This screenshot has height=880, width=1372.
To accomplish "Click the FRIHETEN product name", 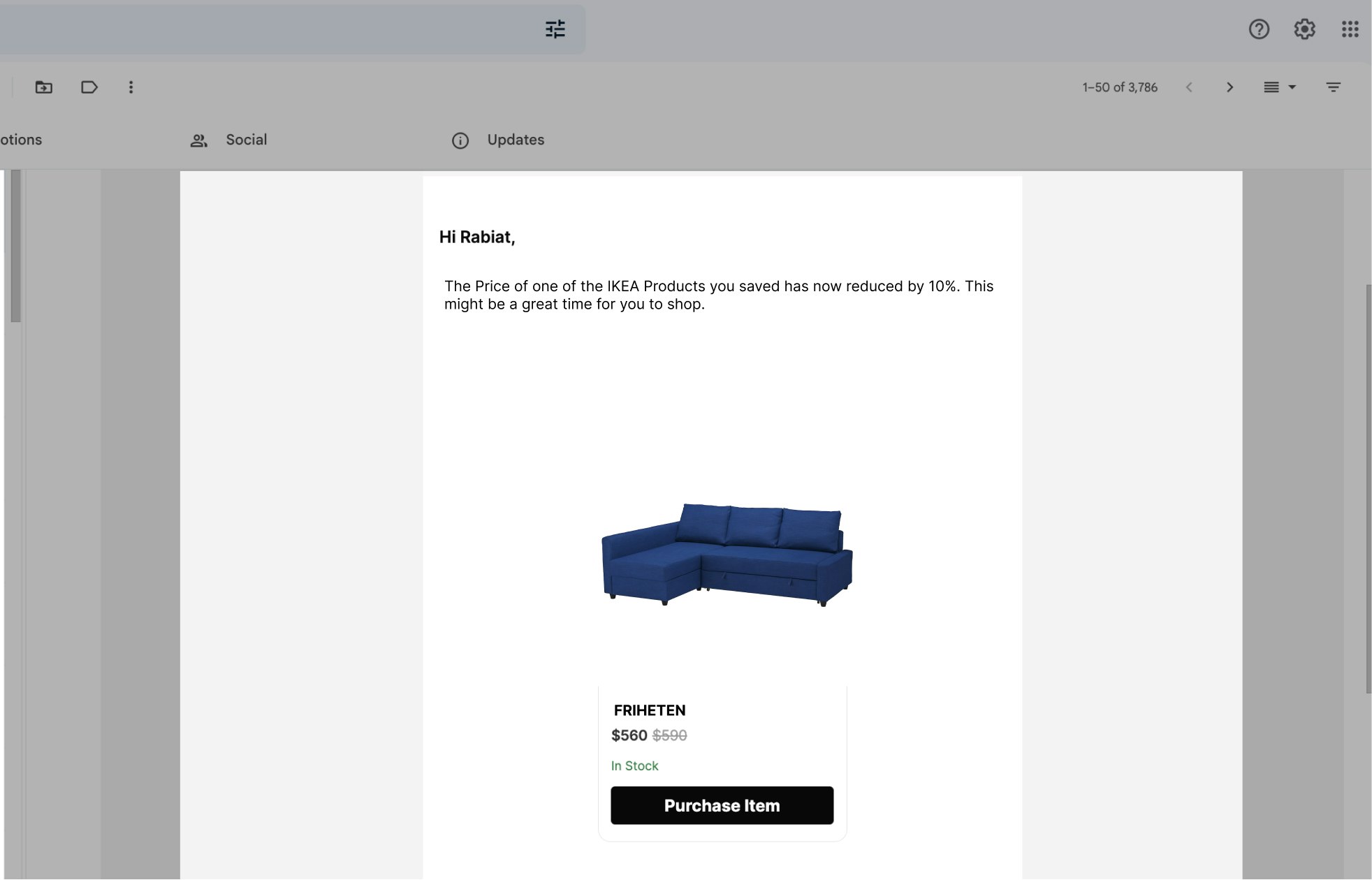I will 650,710.
